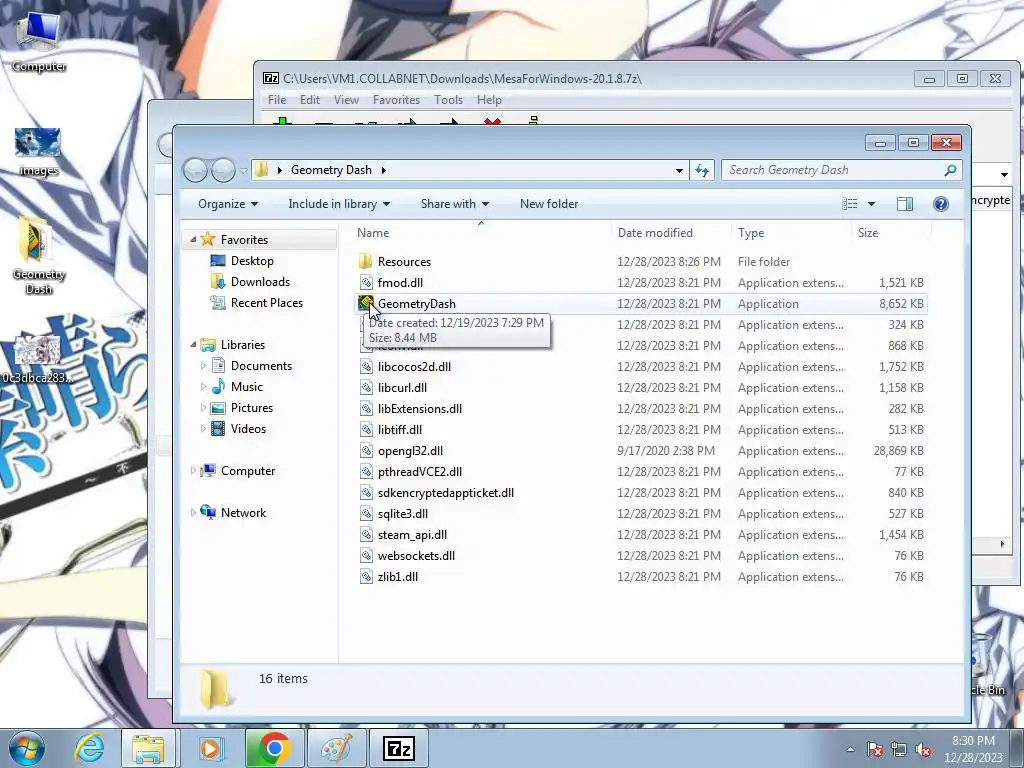Open the Edit menu in 7-Zip
The height and width of the screenshot is (768, 1024).
point(310,100)
